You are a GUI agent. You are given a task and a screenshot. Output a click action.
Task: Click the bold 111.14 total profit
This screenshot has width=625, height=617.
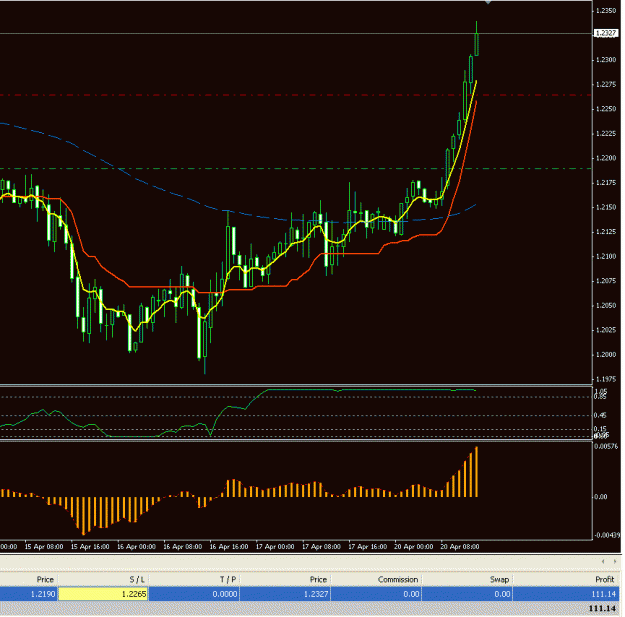(x=602, y=608)
